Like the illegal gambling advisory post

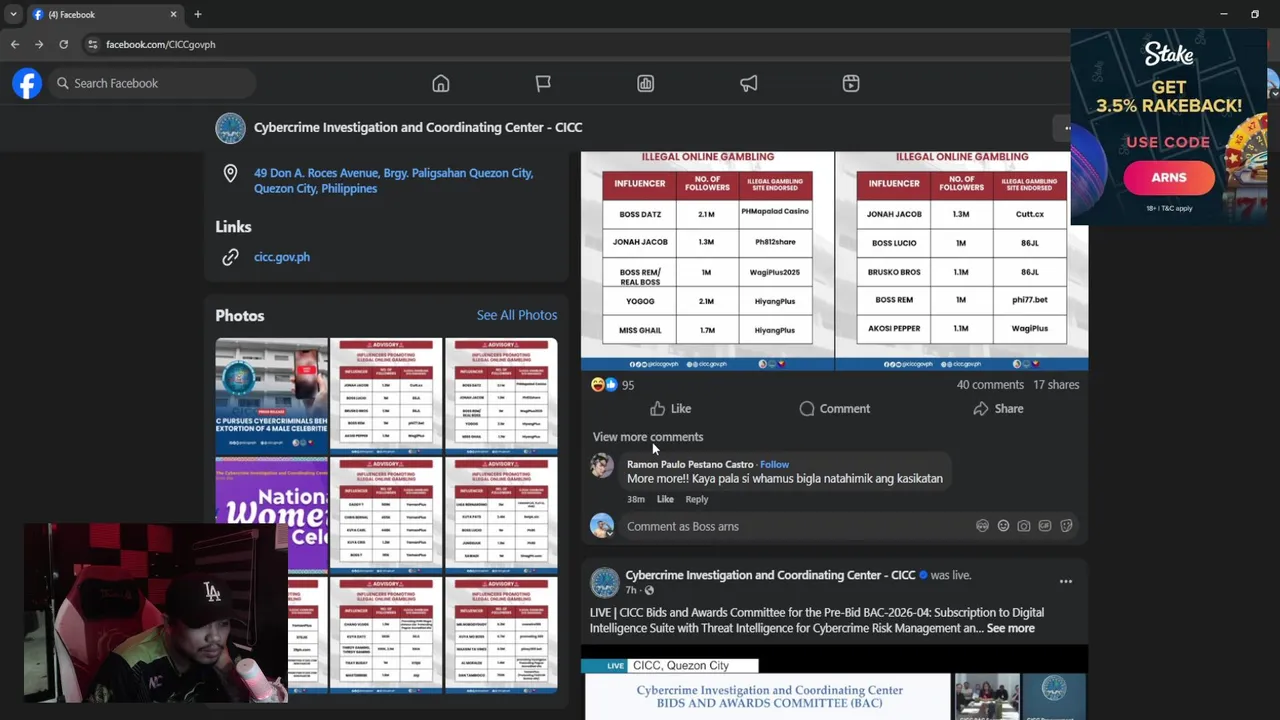[670, 408]
